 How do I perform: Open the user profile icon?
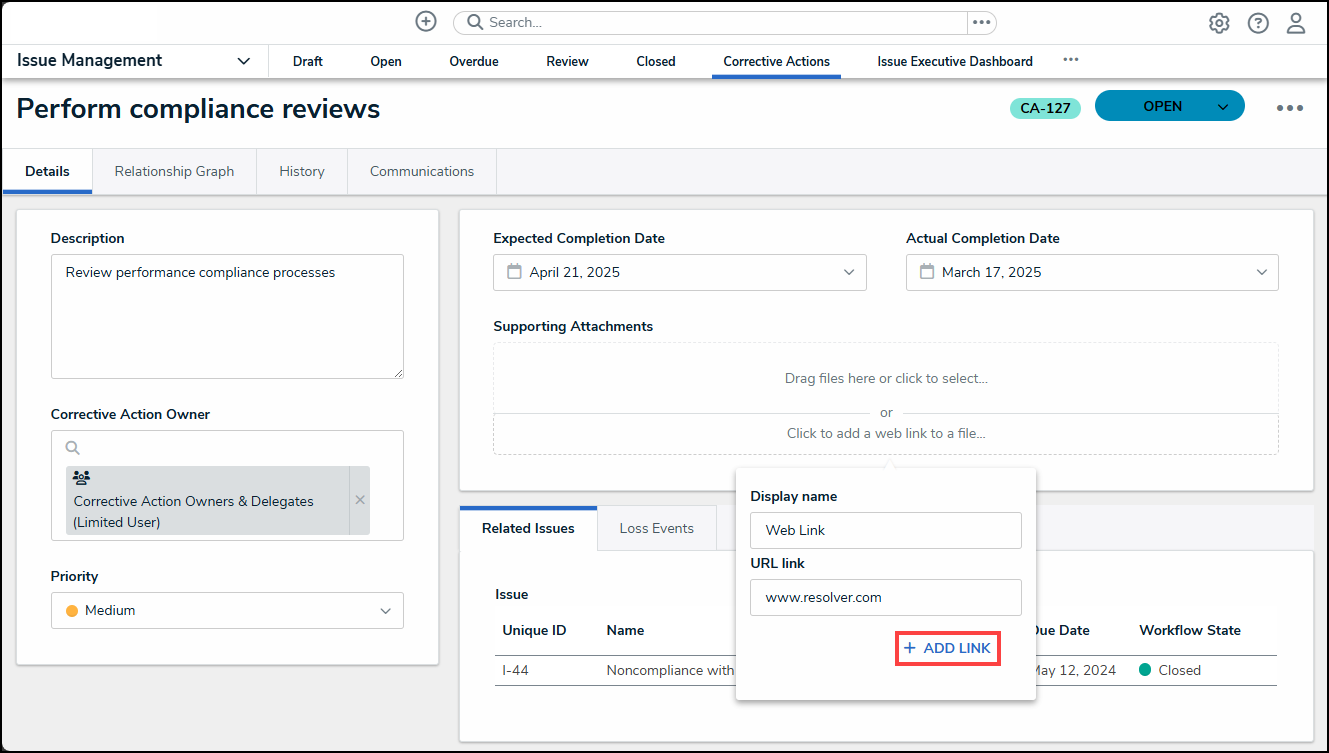[x=1295, y=23]
